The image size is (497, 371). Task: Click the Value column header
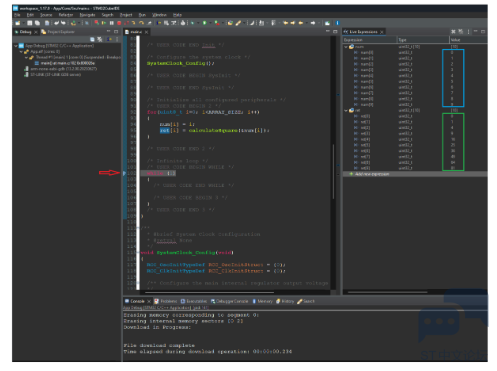coord(468,40)
